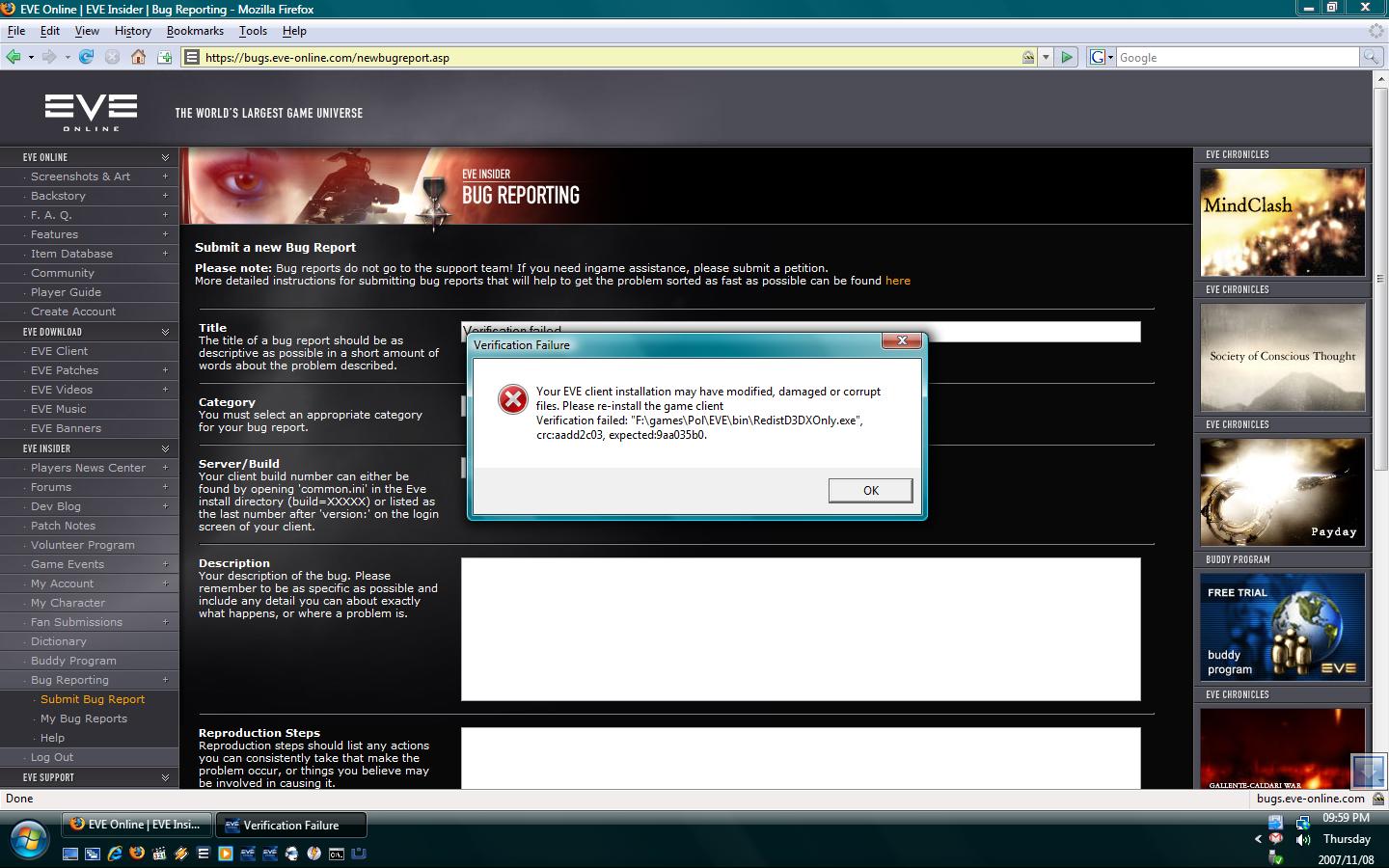Show hidden tray icons with the chevron

(1258, 839)
